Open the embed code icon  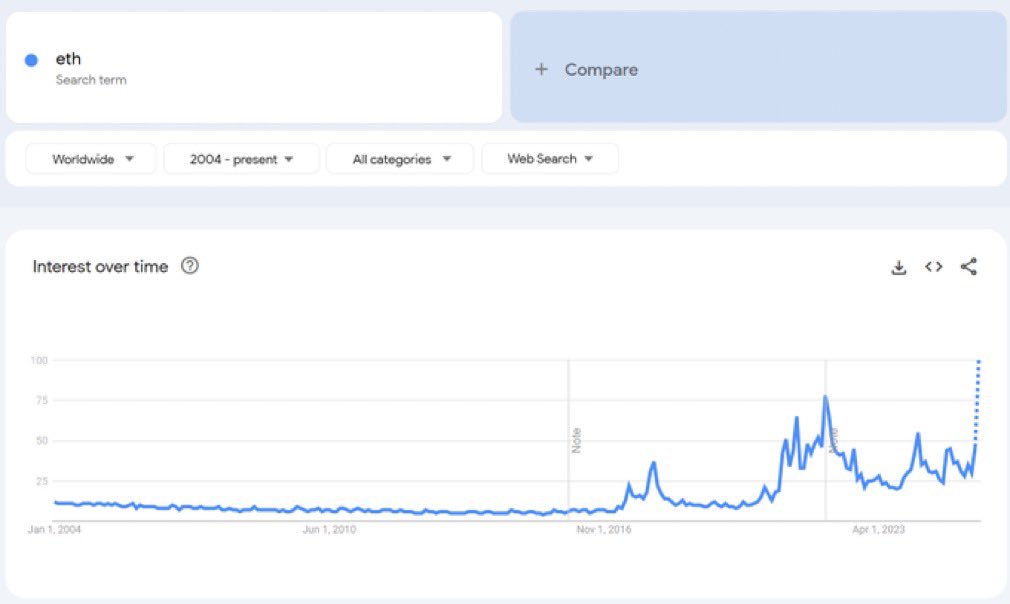933,267
